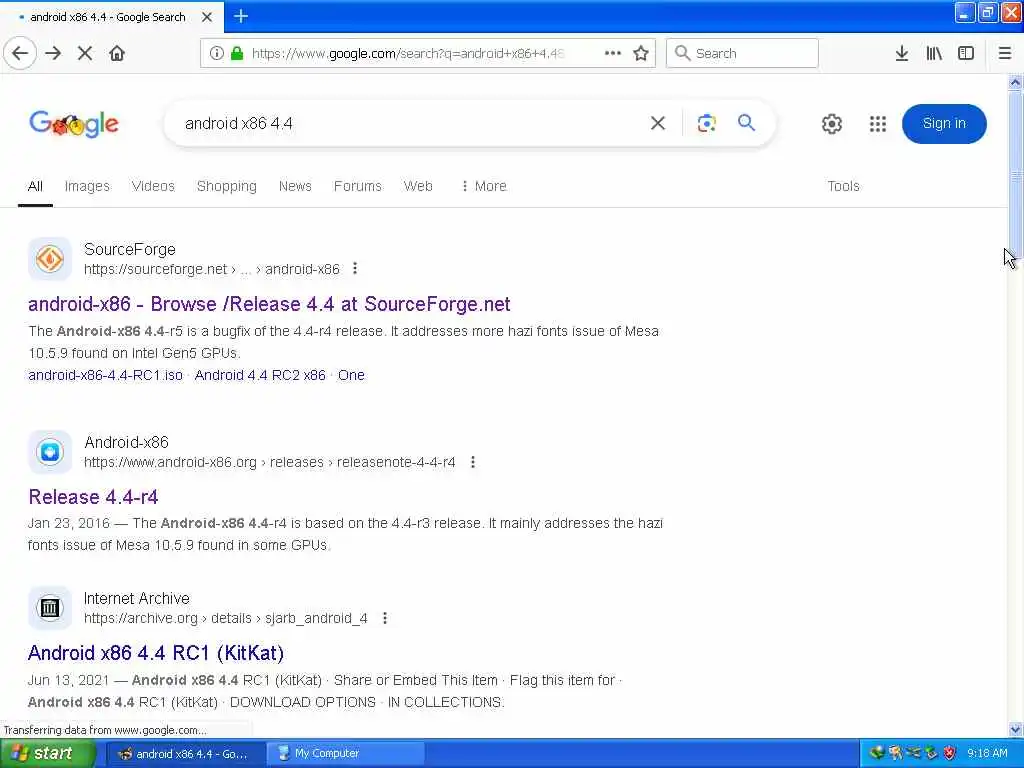Switch to the Shopping results tab
The image size is (1024, 768).
click(227, 186)
